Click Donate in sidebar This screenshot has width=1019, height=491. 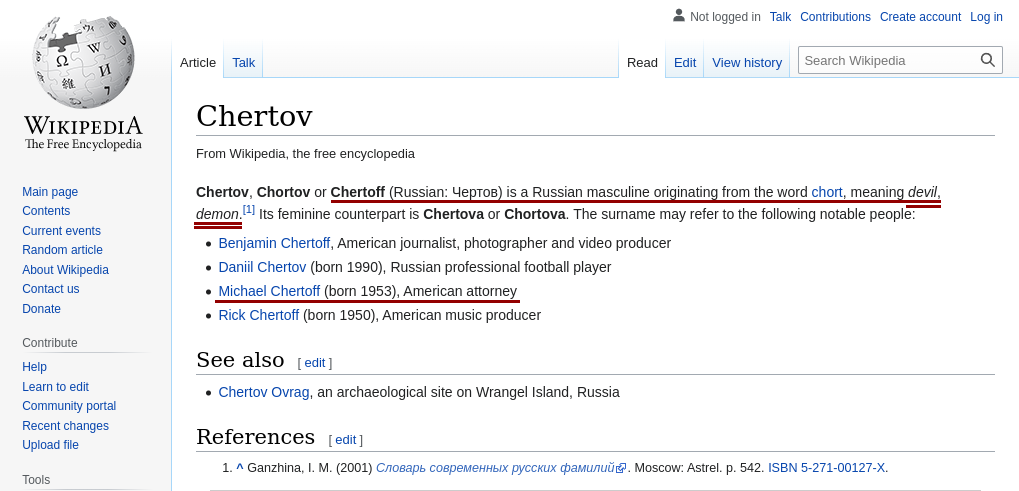(42, 308)
